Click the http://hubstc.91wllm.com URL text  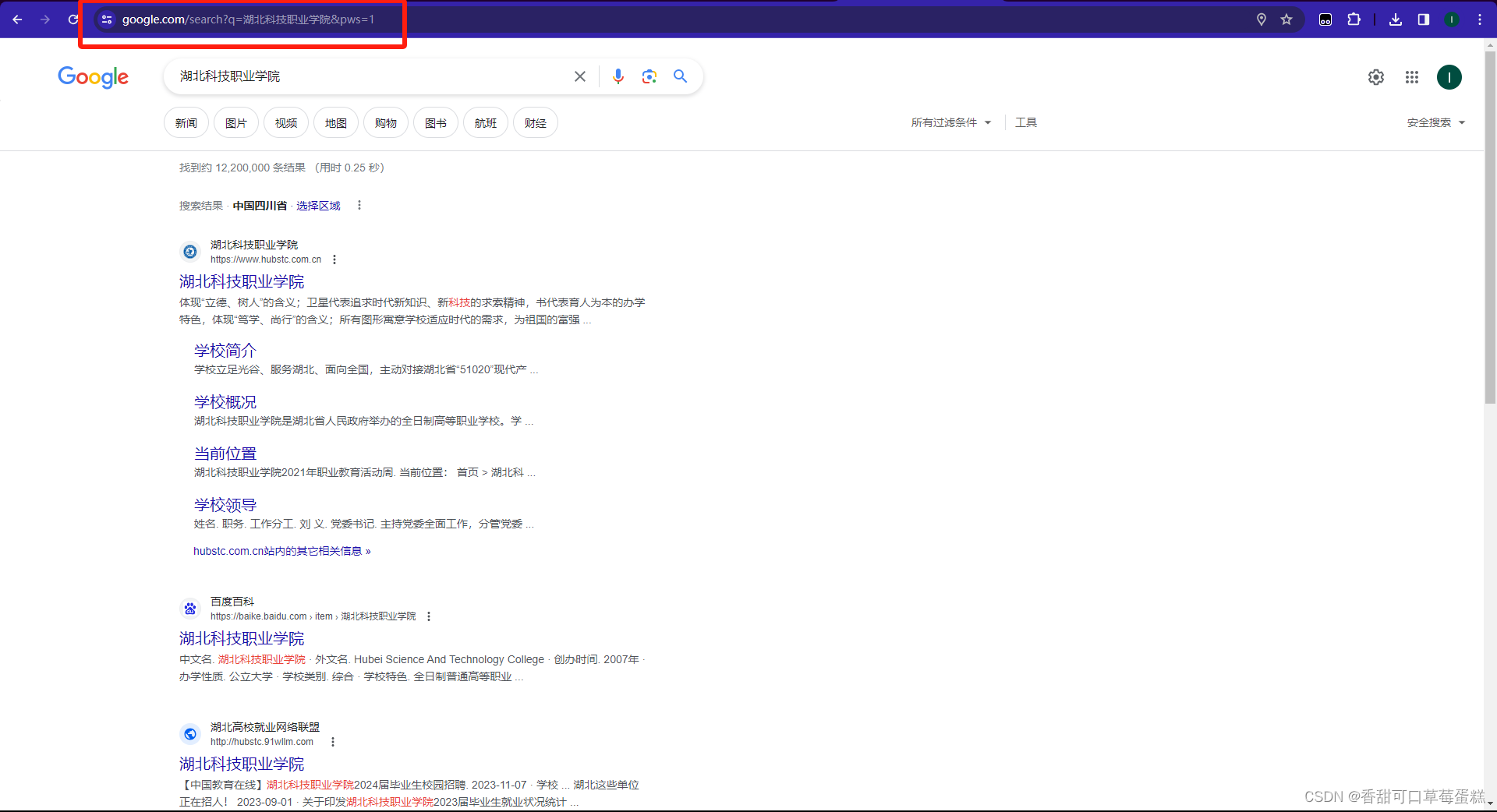click(x=262, y=742)
